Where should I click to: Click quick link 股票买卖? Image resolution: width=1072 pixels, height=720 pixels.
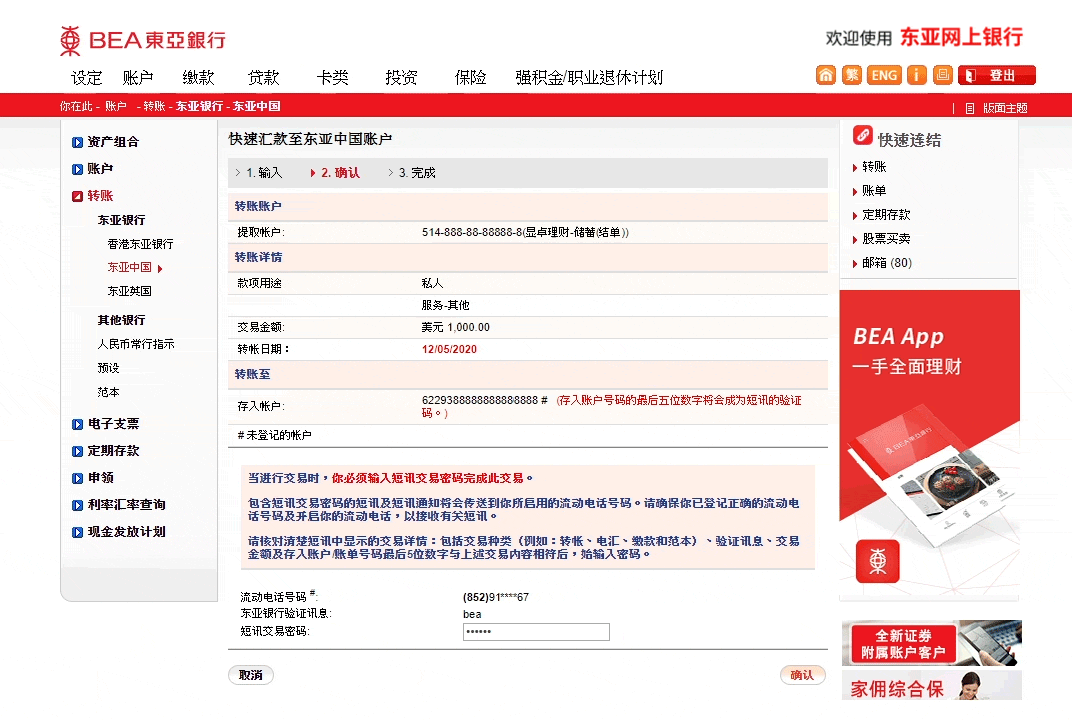[x=886, y=239]
